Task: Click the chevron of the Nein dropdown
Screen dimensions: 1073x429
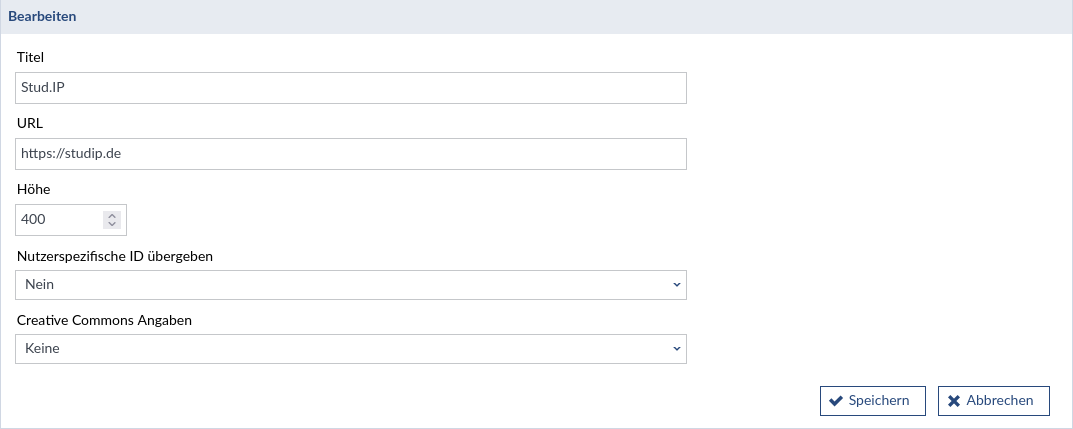Action: coord(677,285)
